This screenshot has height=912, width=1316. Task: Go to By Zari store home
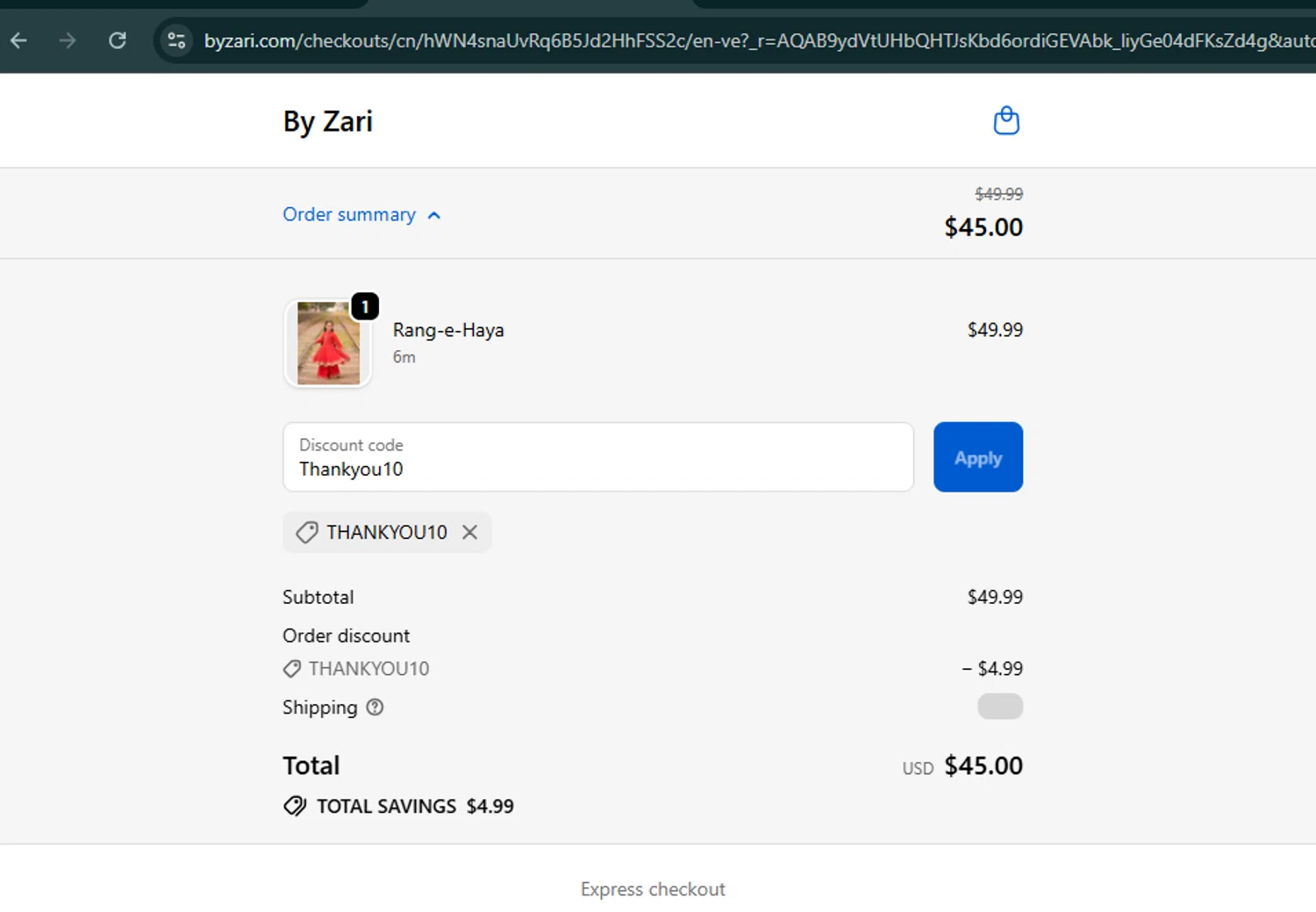pyautogui.click(x=327, y=121)
